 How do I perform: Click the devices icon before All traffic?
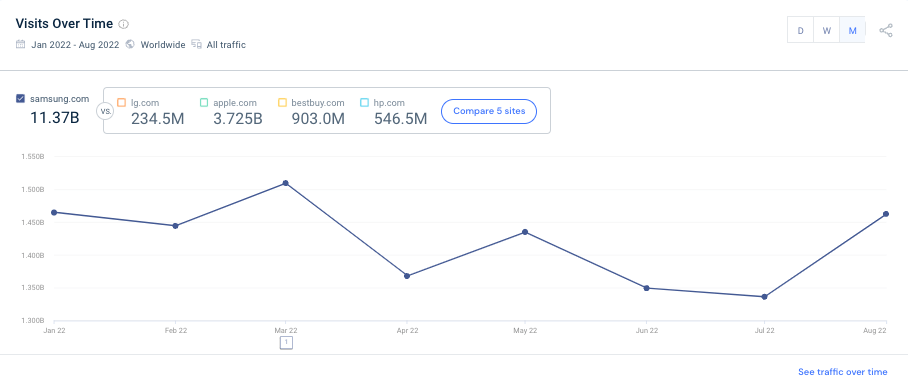(197, 45)
